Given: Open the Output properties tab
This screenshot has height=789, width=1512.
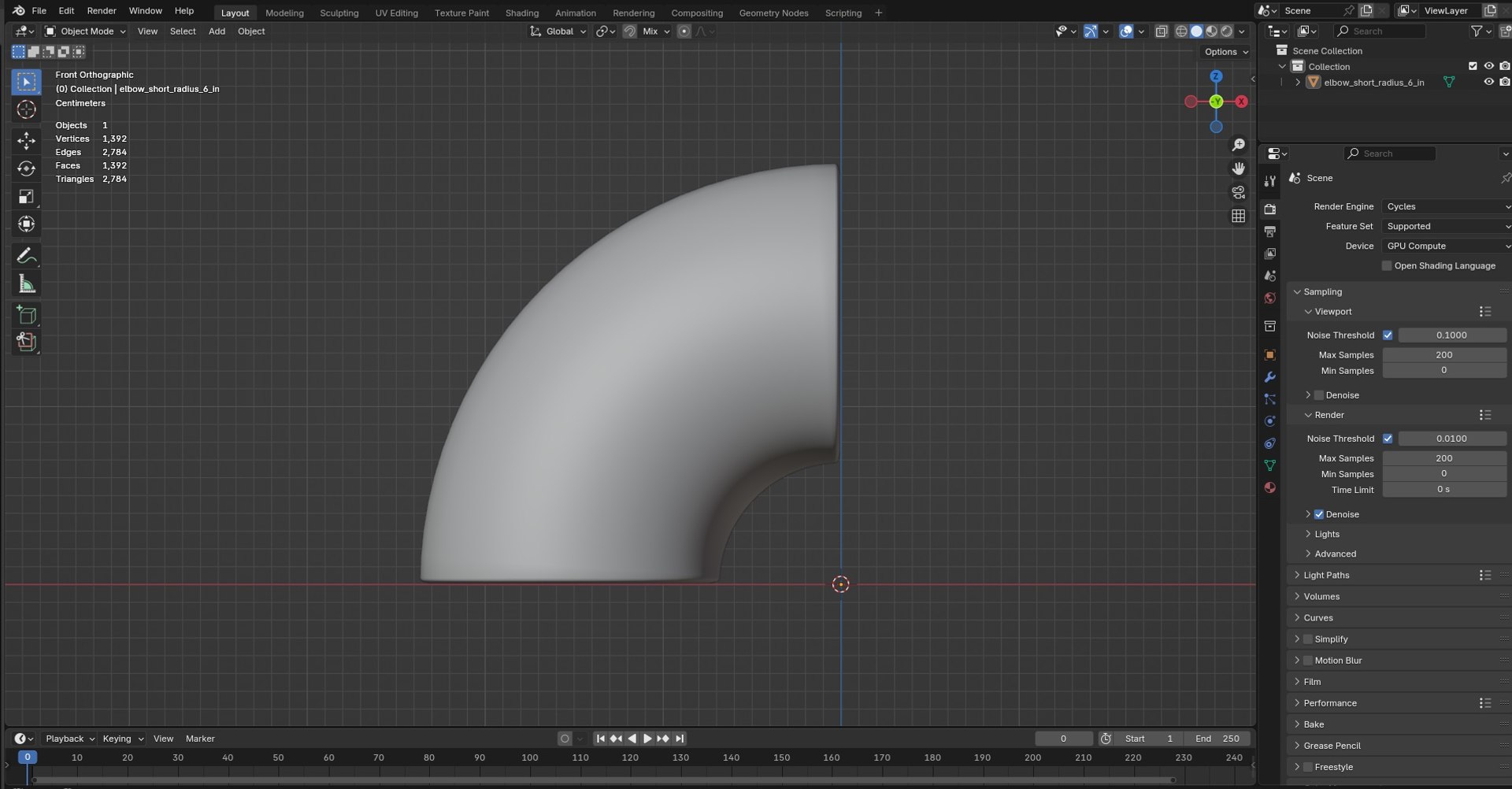Looking at the screenshot, I should coord(1269,232).
